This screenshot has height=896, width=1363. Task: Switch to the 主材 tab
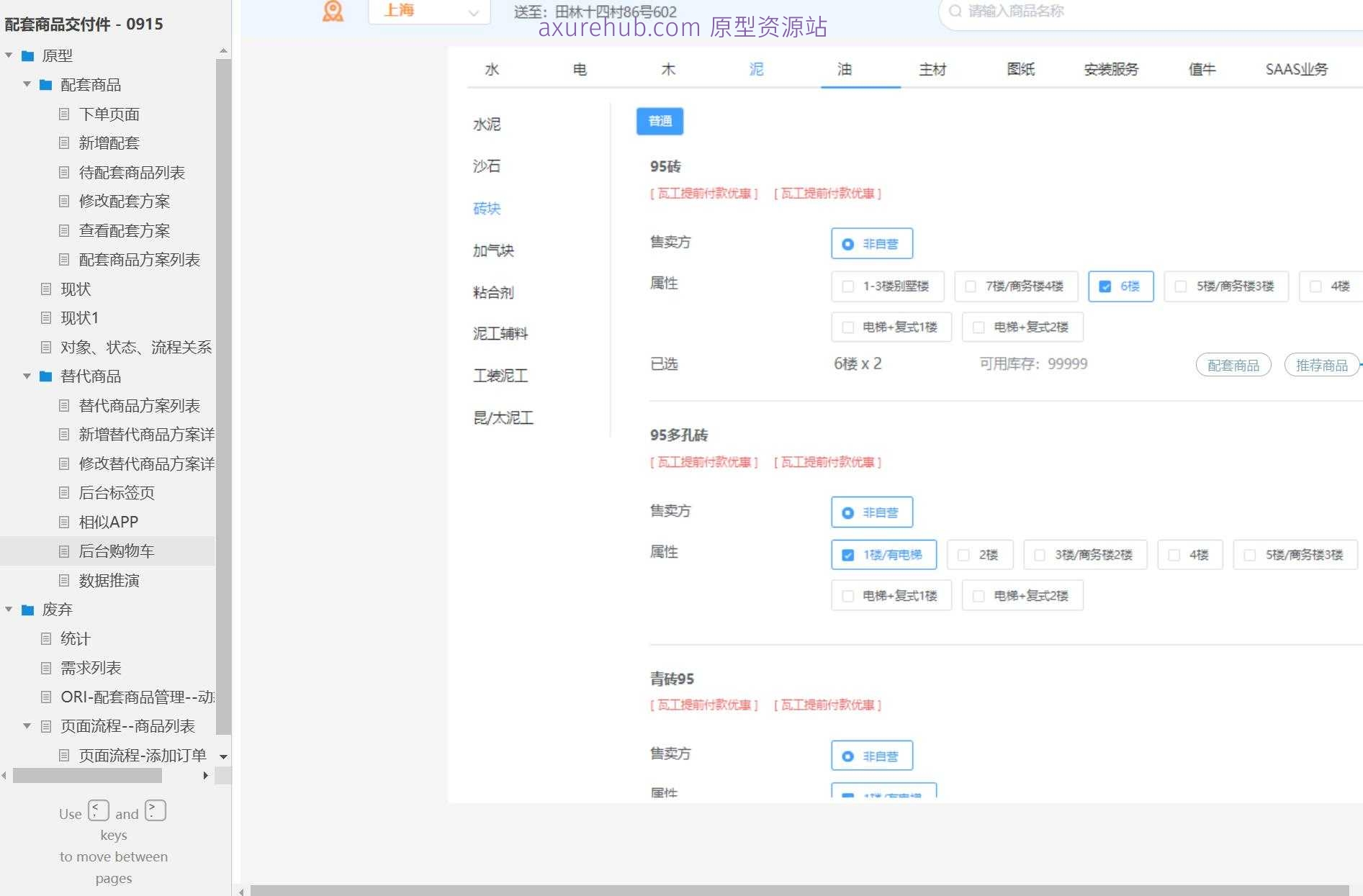coord(932,69)
